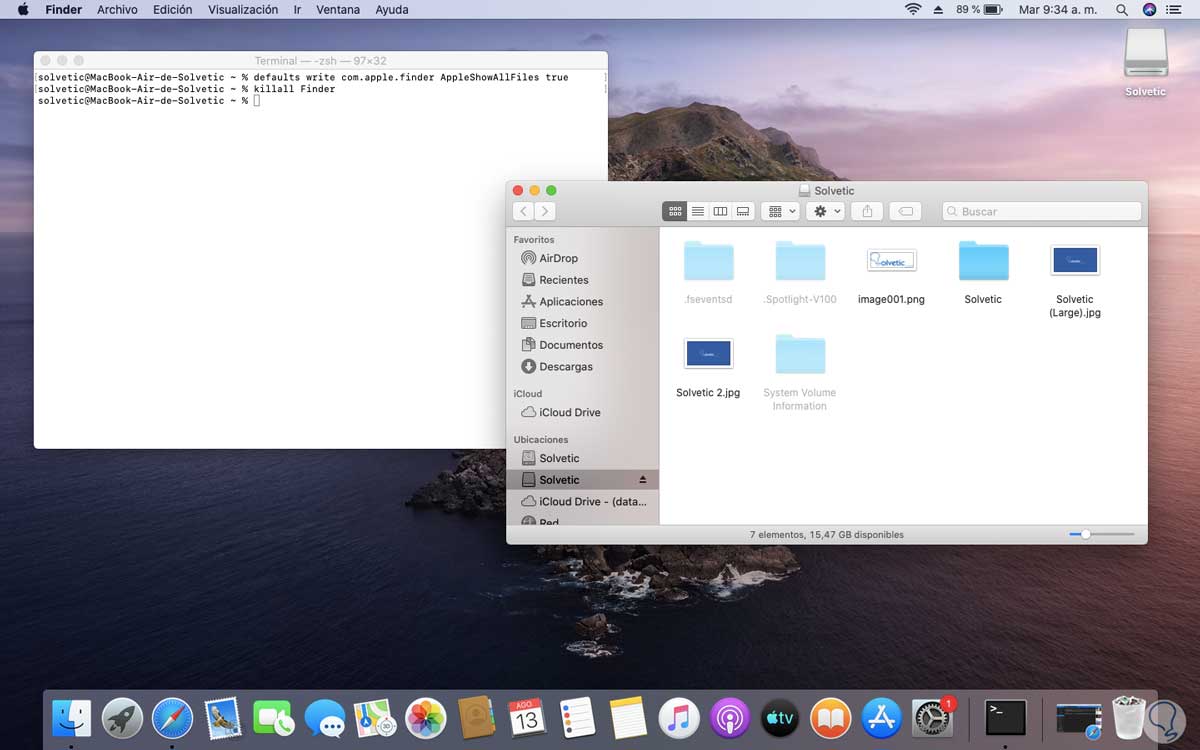Click the Edit Tags button in toolbar

pyautogui.click(x=905, y=211)
